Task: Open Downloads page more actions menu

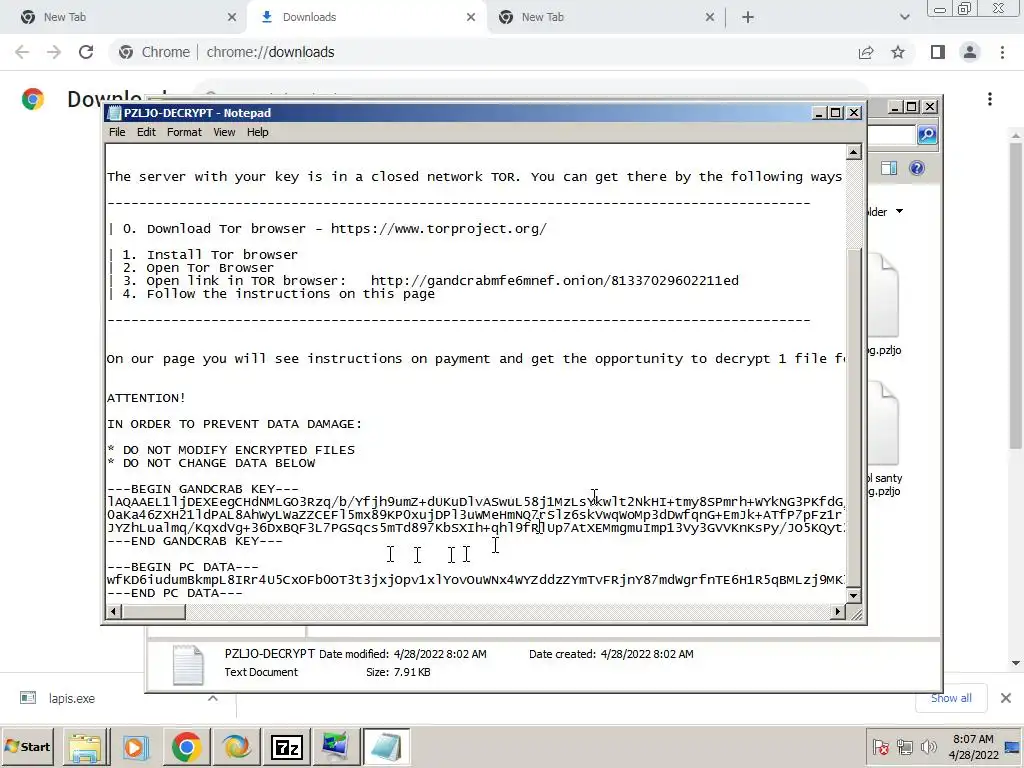Action: (990, 99)
